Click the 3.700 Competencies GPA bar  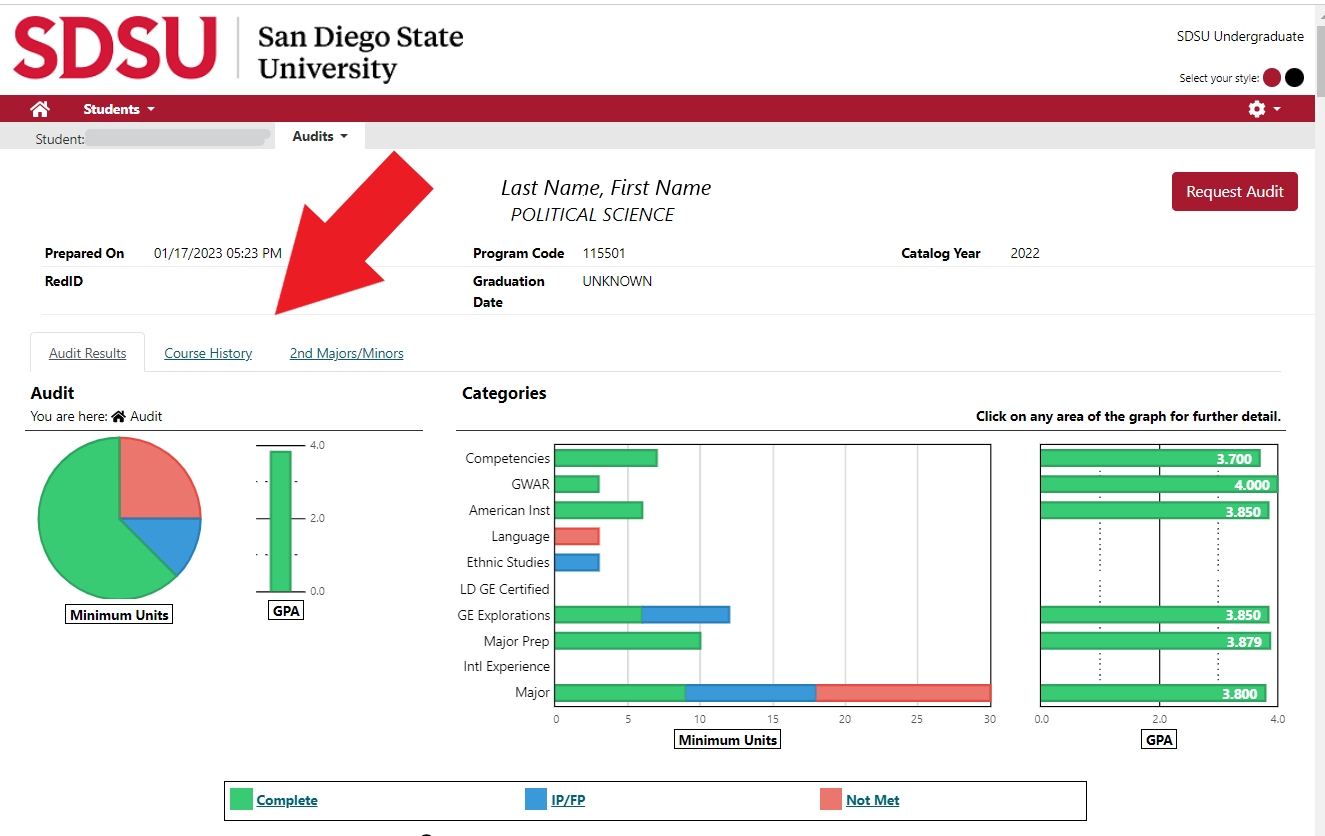tap(1150, 458)
